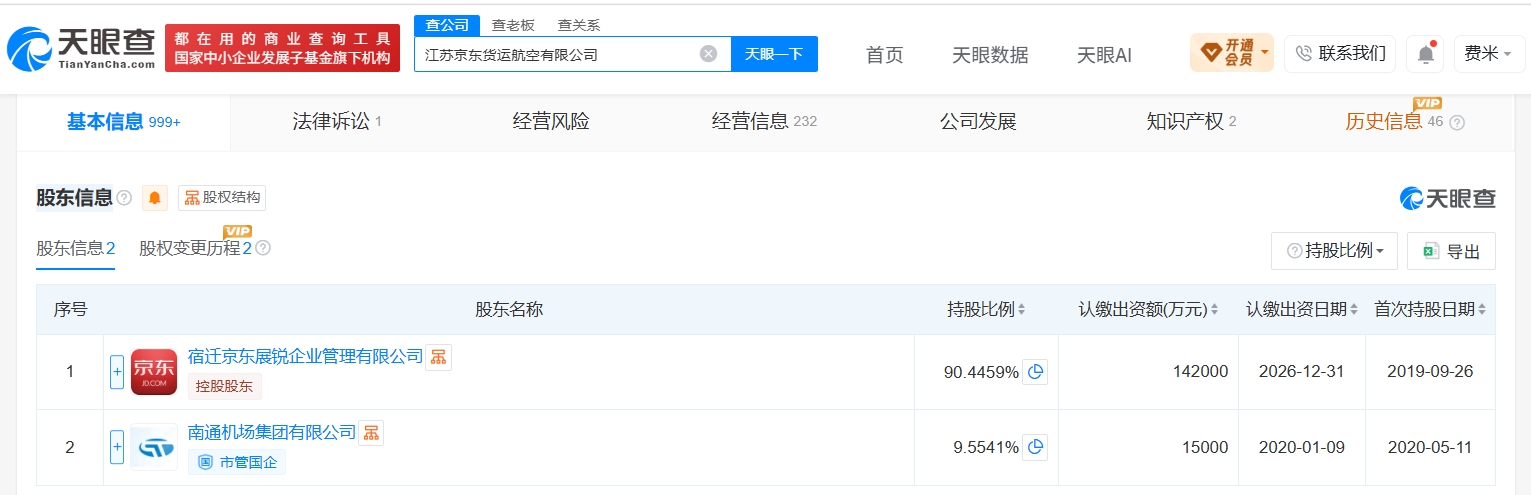
Task: Click the 市管国企 tag
Action: click(237, 461)
